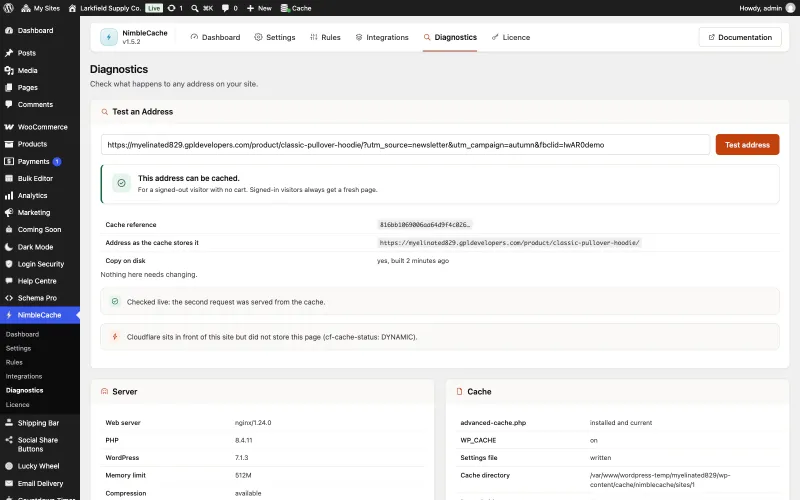Viewport: 800px width, 500px height.
Task: Click the Test address button
Action: pos(747,145)
